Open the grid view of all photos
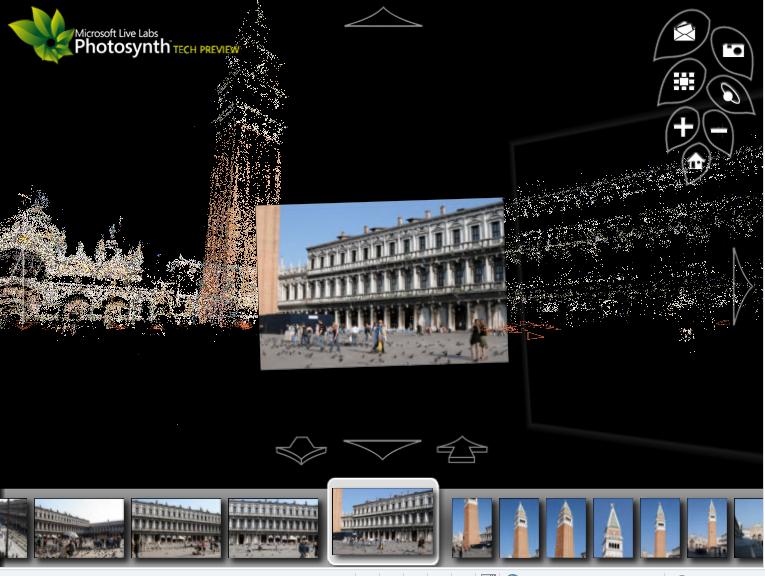 click(x=684, y=81)
